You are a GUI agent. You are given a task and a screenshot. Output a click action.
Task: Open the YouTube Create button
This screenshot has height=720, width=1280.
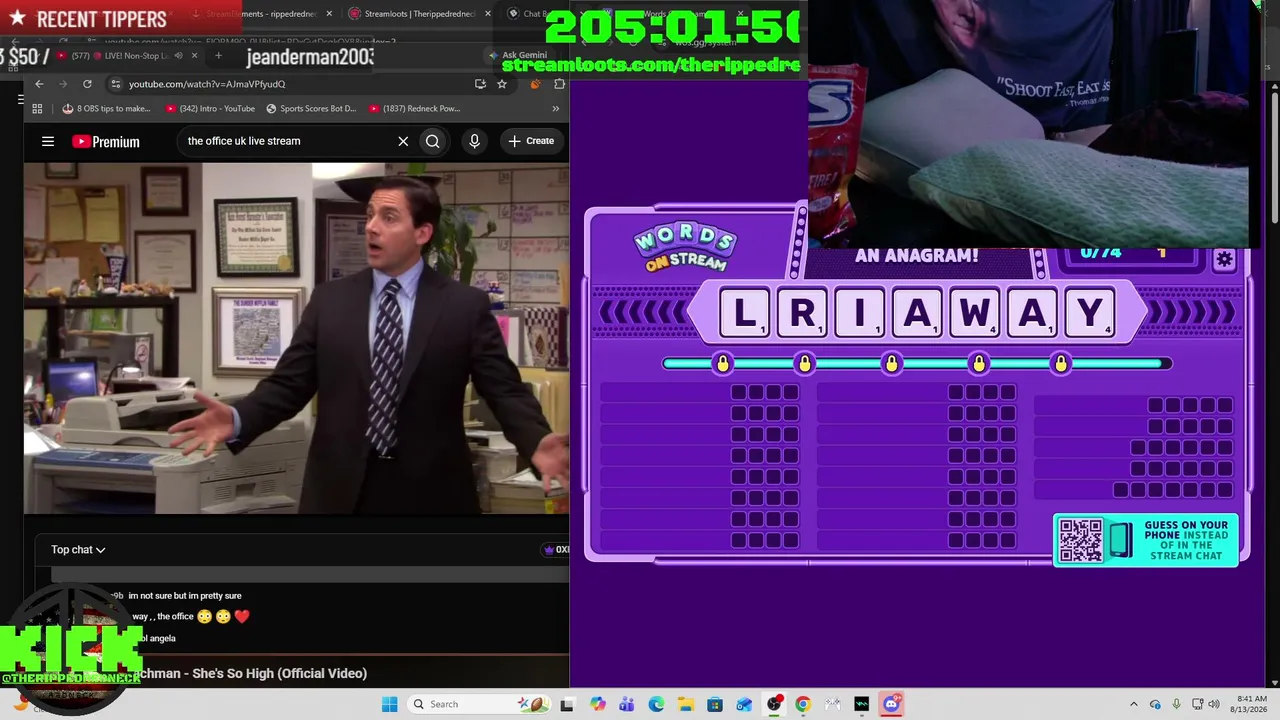[x=530, y=141]
